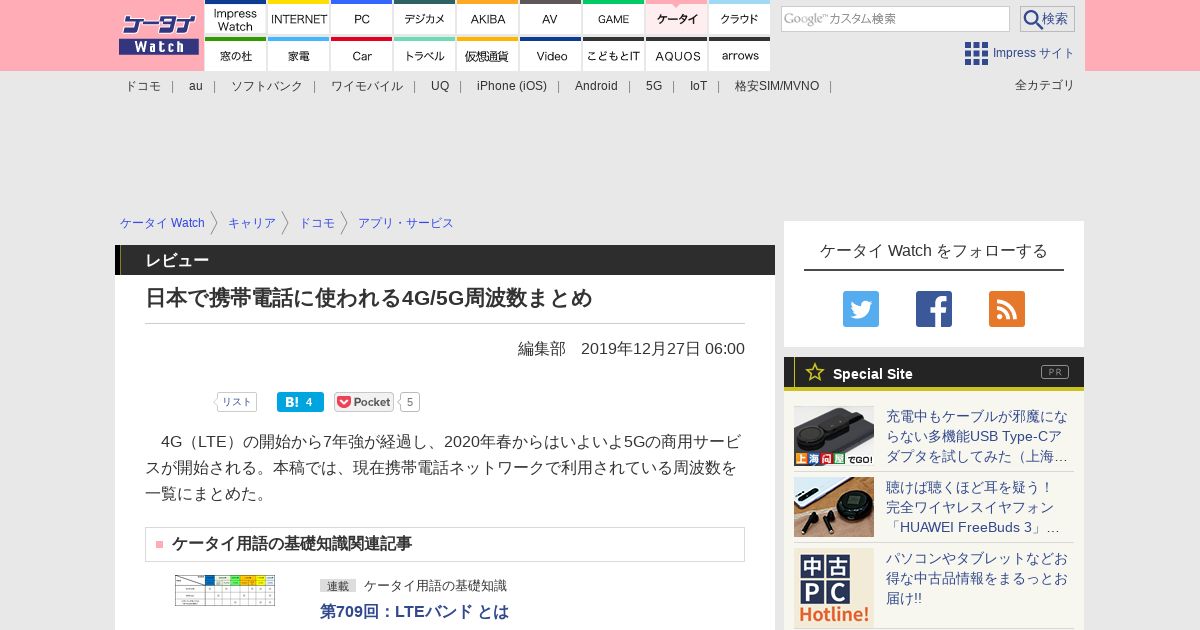This screenshot has height=630, width=1200.
Task: Click the 連載 label tag
Action: tap(338, 586)
